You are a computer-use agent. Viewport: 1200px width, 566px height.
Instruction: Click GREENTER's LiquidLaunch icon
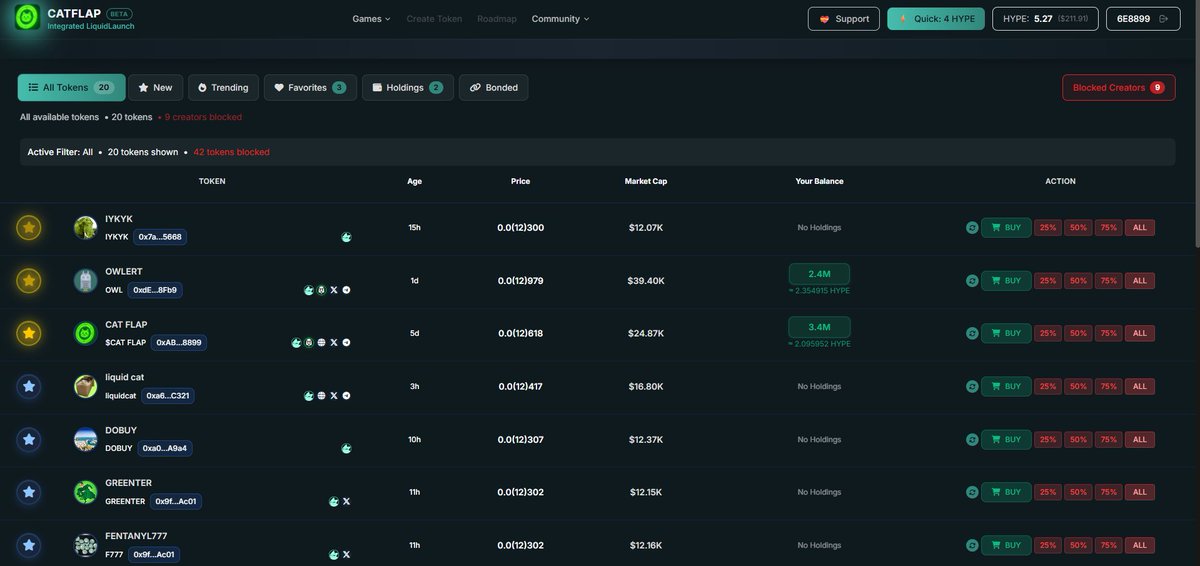[x=334, y=501]
